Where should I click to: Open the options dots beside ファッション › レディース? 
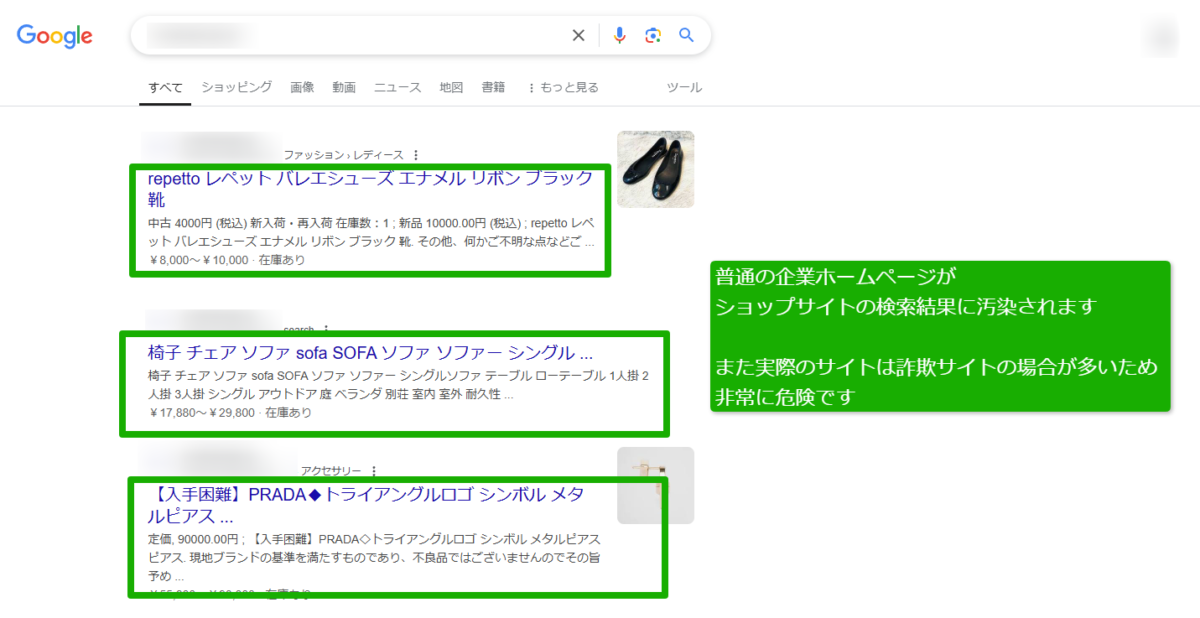pyautogui.click(x=416, y=155)
